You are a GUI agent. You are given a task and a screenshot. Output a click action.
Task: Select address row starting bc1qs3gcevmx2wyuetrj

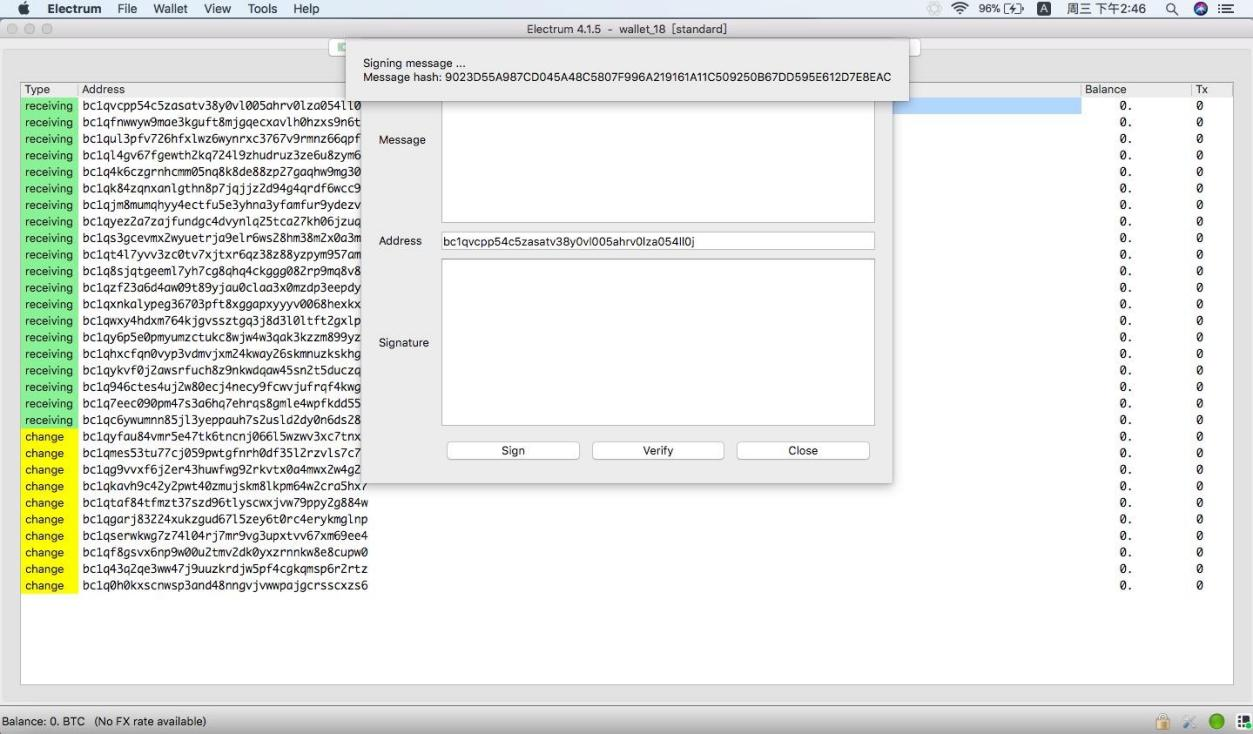[x=221, y=238]
